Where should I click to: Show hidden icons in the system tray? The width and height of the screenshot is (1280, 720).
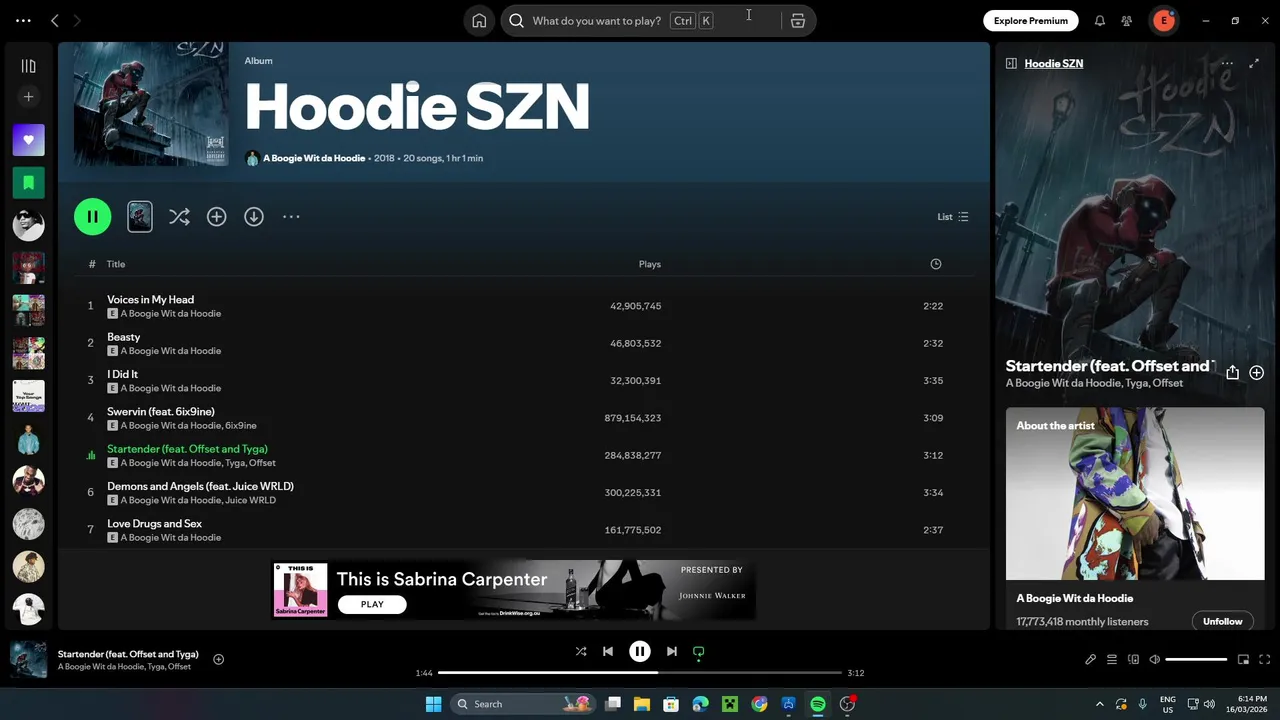1100,704
